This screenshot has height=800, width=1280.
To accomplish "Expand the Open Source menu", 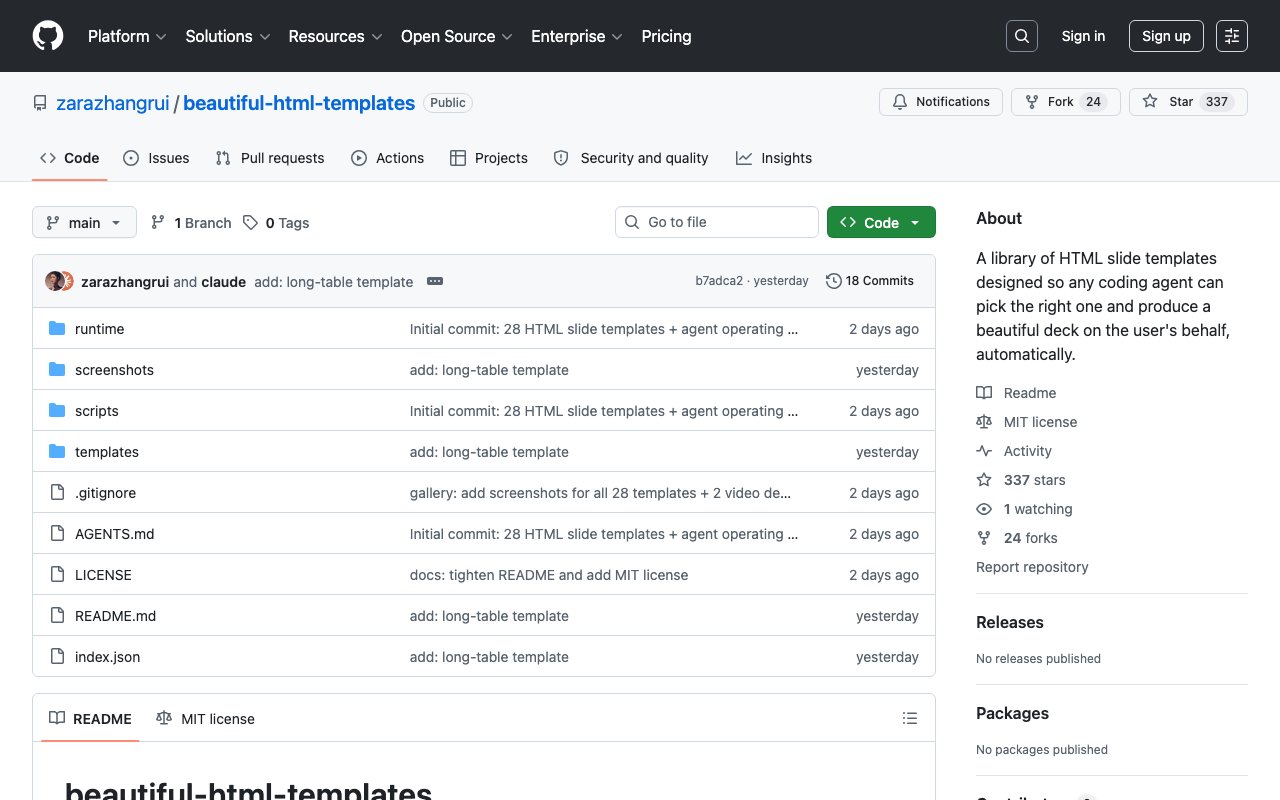I will 457,36.
